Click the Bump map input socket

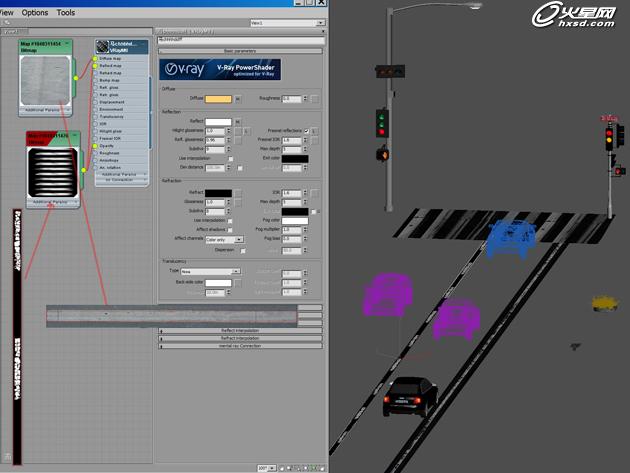[x=95, y=80]
